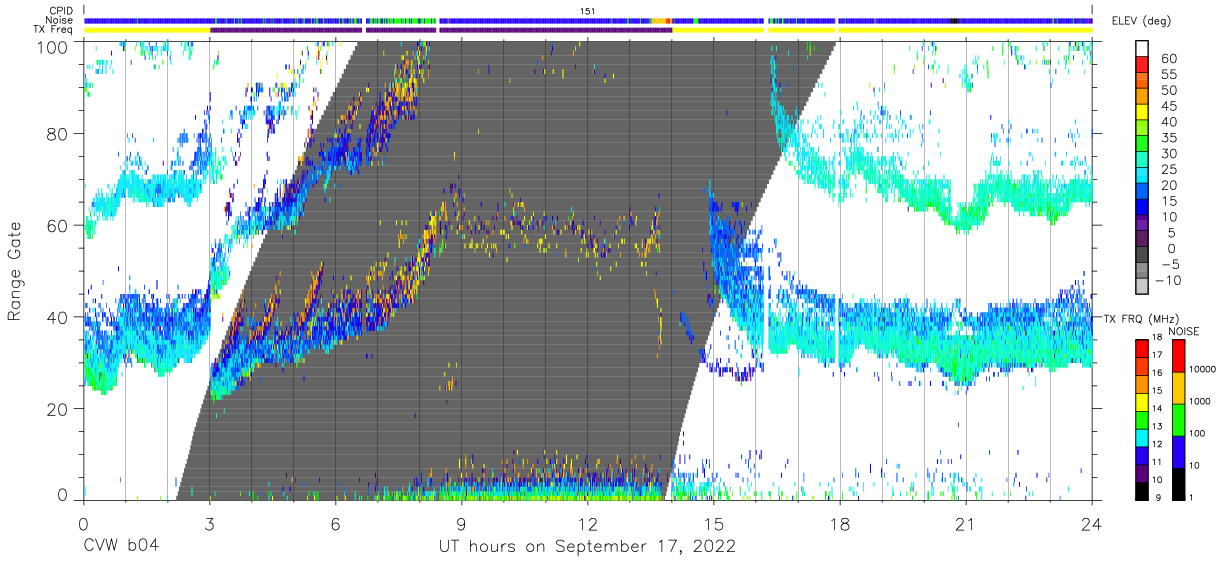Click the 25 value on the elevation scale
This screenshot has height=567, width=1228.
click(1169, 169)
